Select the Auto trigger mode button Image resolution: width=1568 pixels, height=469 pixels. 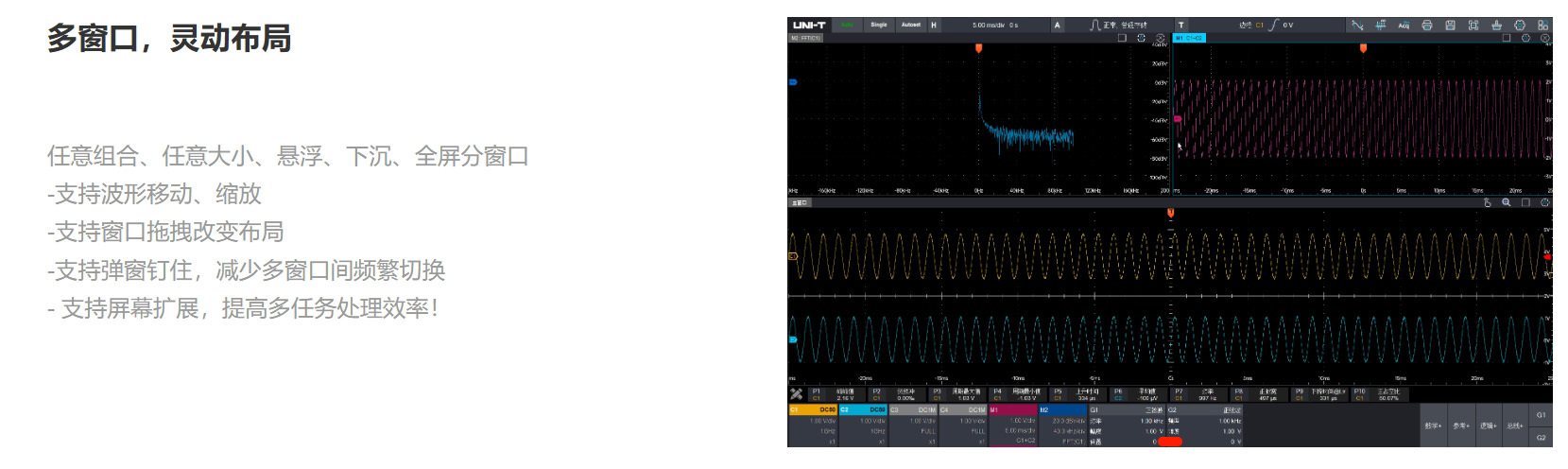(848, 26)
